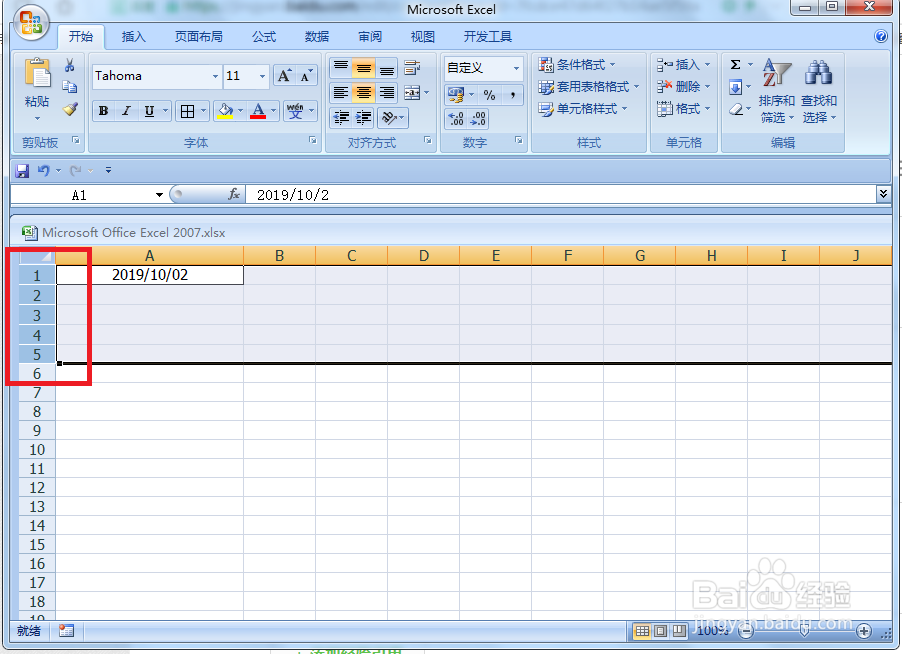The width and height of the screenshot is (902, 654).
Task: Click the Fill down icon
Action: 735,87
